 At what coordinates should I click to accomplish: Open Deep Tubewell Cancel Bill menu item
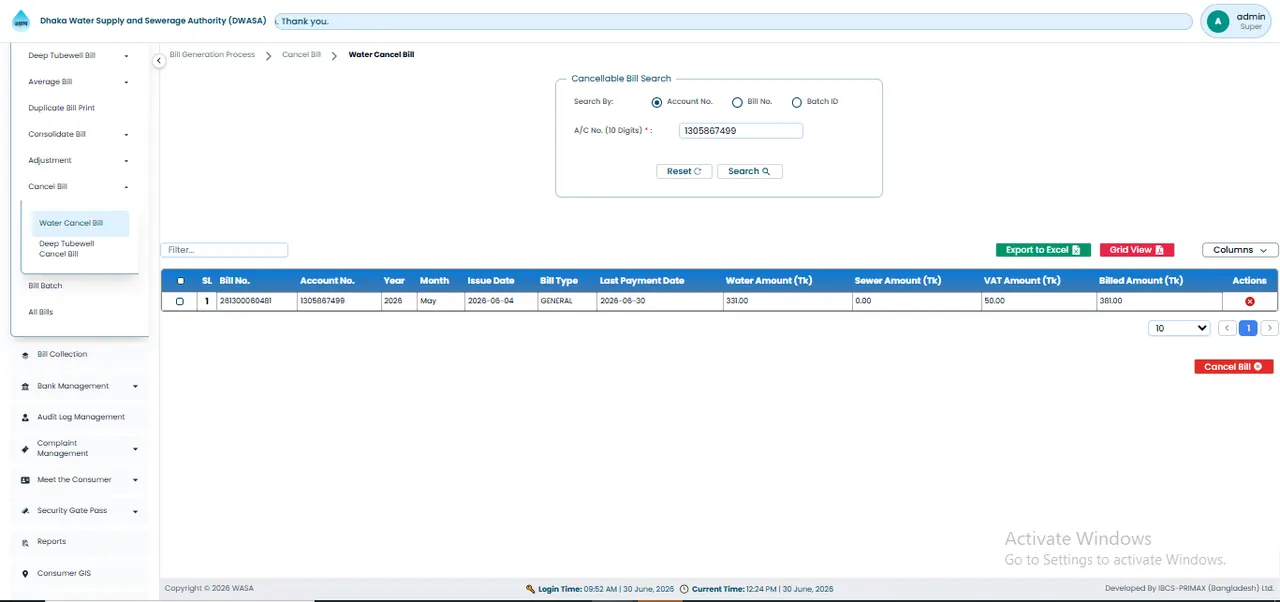67,249
